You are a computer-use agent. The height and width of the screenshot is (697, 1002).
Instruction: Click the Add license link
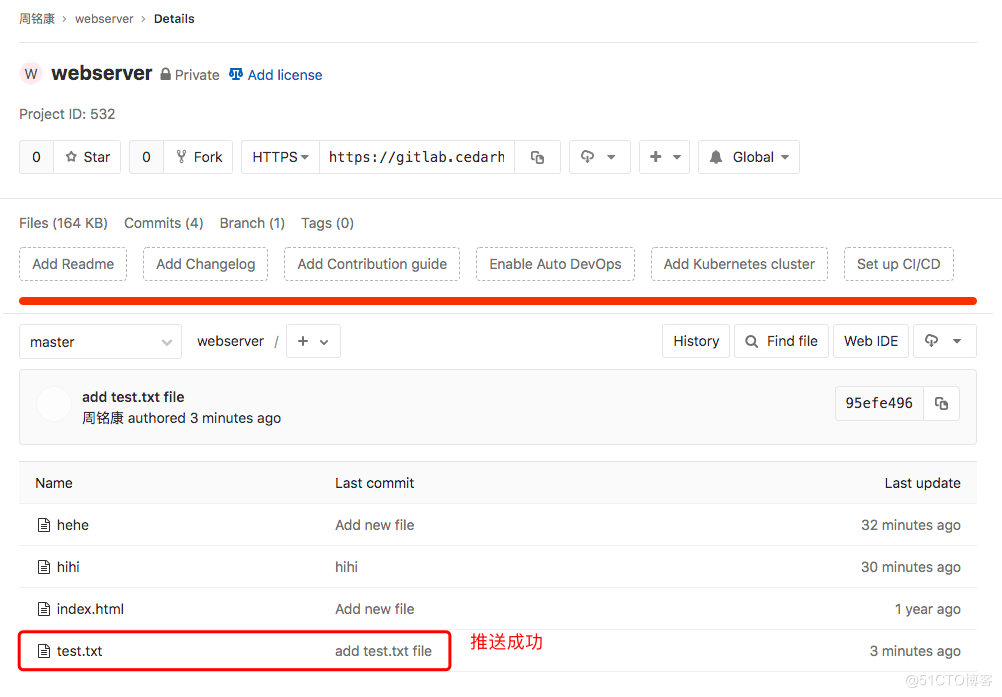click(x=285, y=75)
